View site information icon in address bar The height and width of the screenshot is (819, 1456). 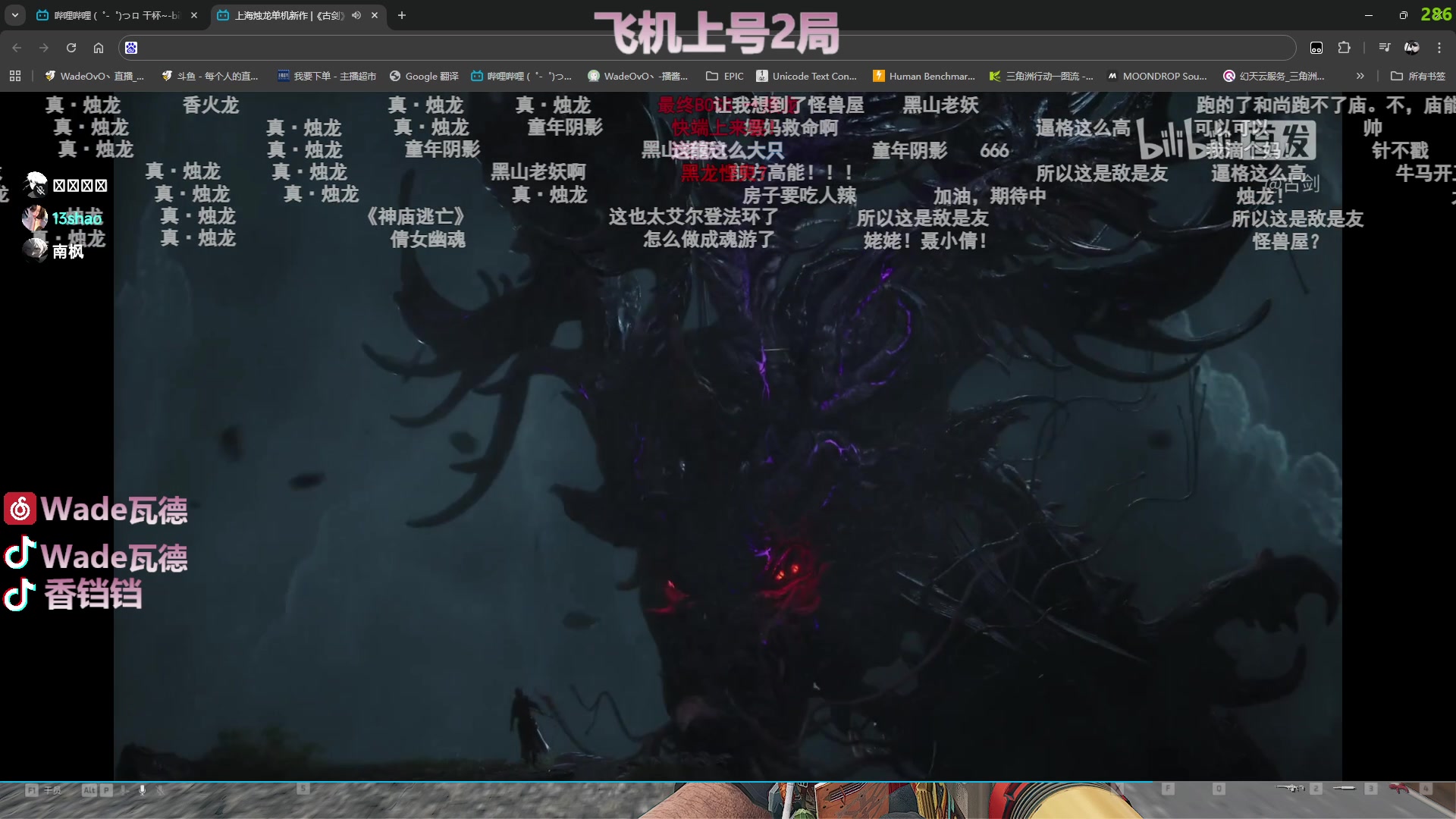tap(131, 48)
